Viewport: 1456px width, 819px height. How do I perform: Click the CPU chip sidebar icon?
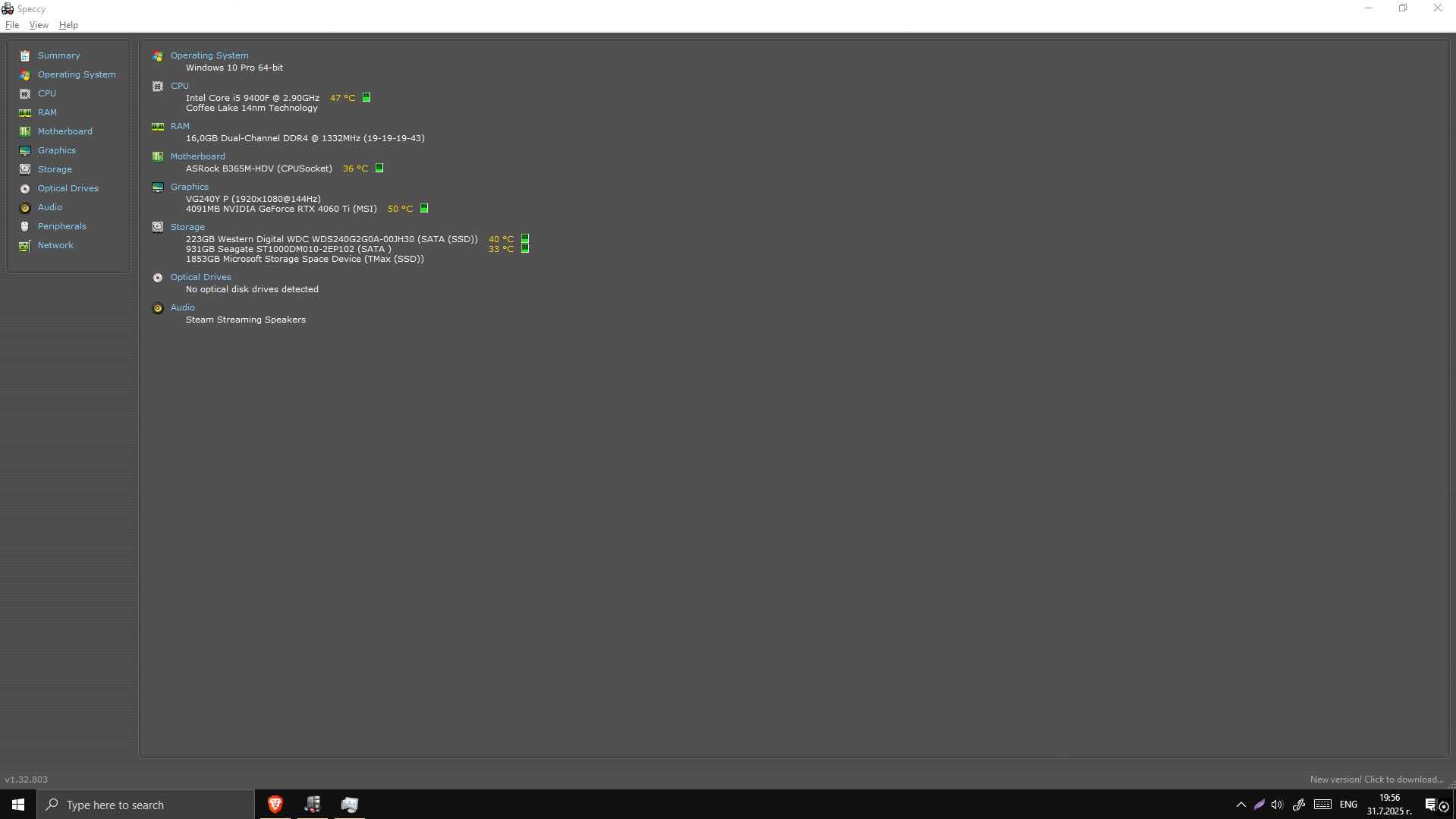(x=25, y=93)
